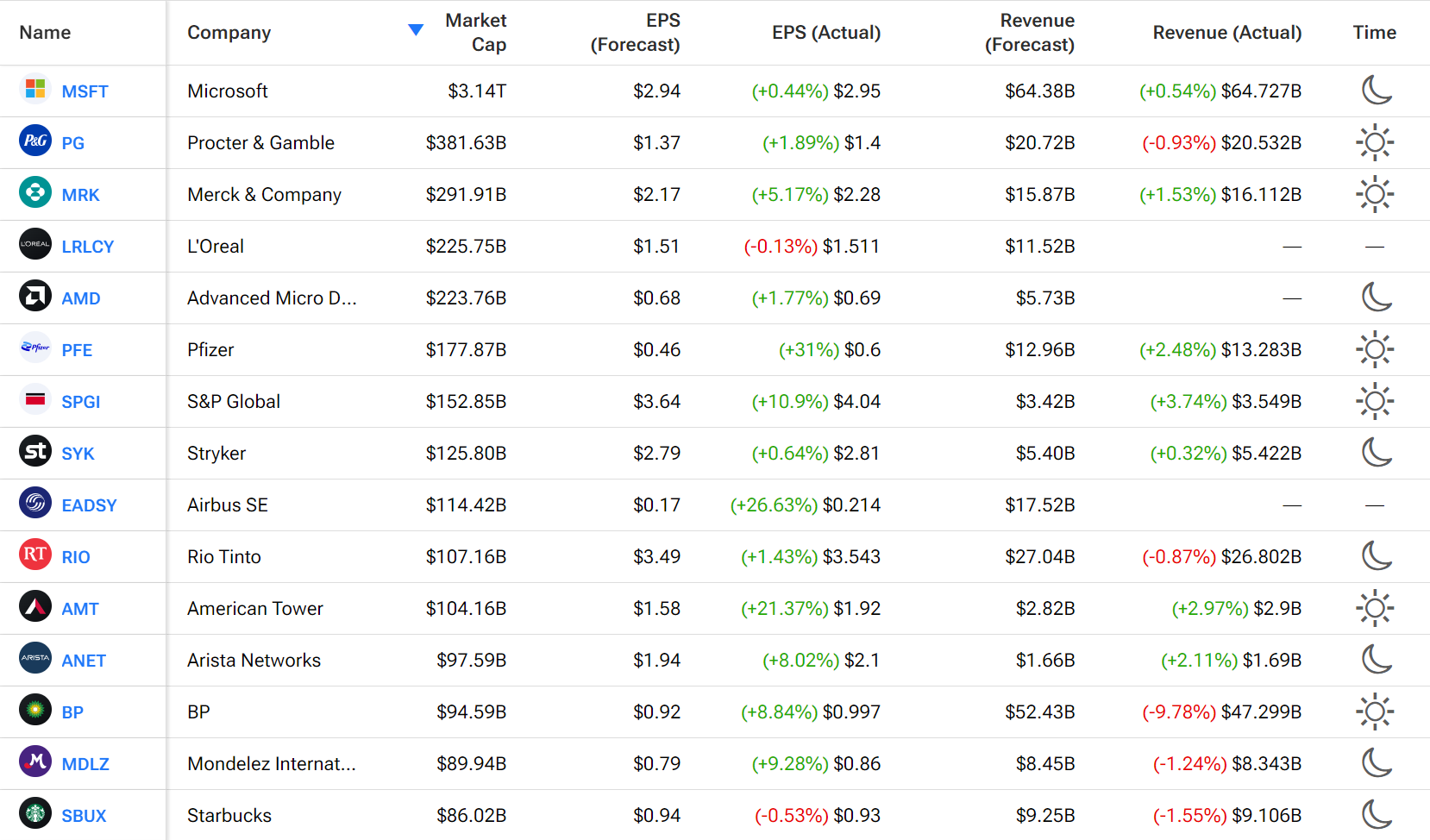Open the SPGI ticker link
This screenshot has width=1430, height=840.
[x=81, y=402]
